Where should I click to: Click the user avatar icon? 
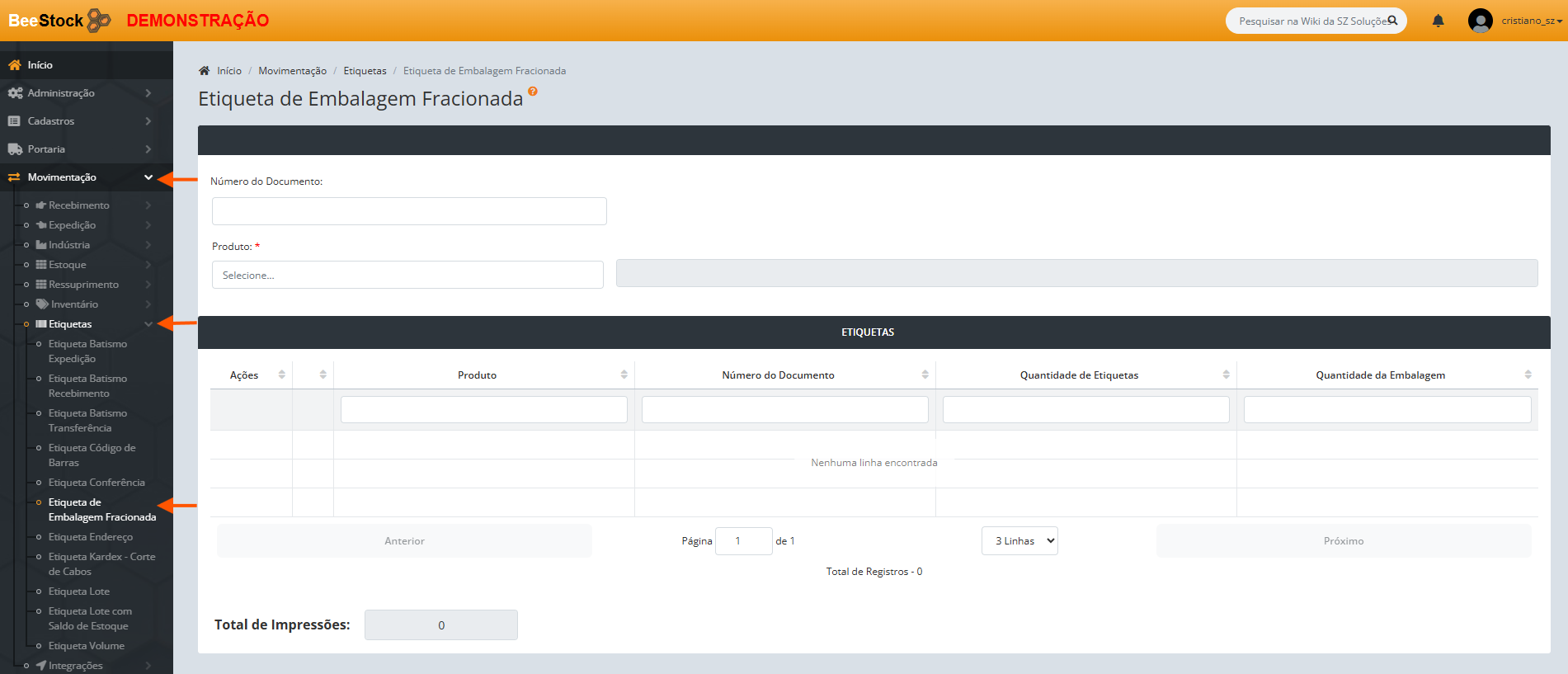click(1480, 21)
